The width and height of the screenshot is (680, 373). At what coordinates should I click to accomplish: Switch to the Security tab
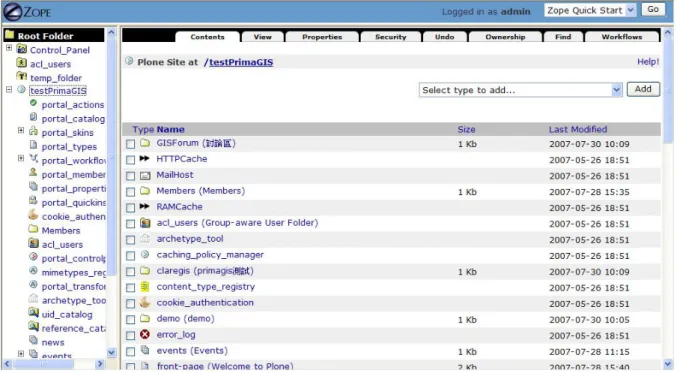[x=390, y=37]
